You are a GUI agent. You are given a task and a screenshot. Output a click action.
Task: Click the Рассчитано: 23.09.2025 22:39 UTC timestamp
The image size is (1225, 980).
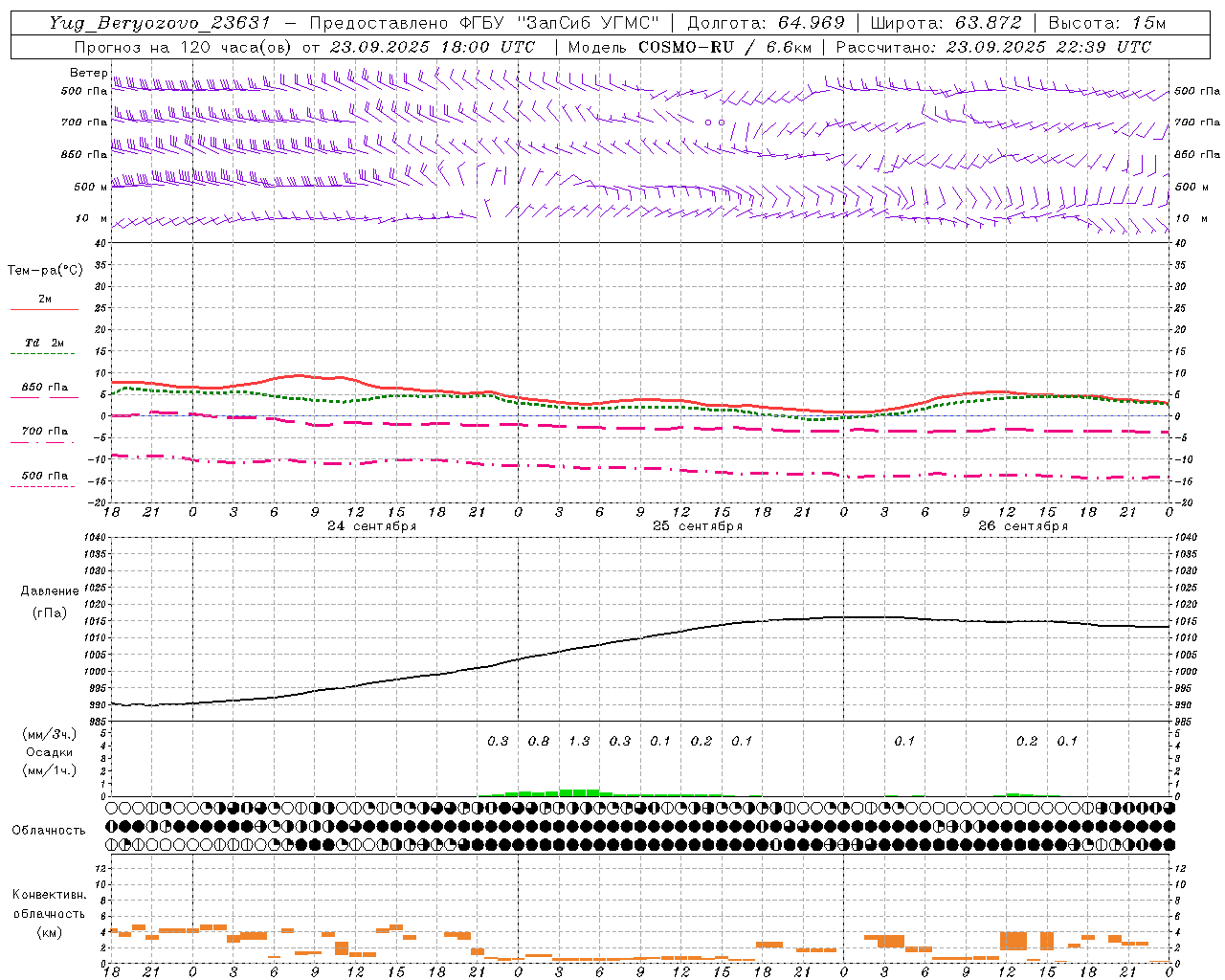993,47
